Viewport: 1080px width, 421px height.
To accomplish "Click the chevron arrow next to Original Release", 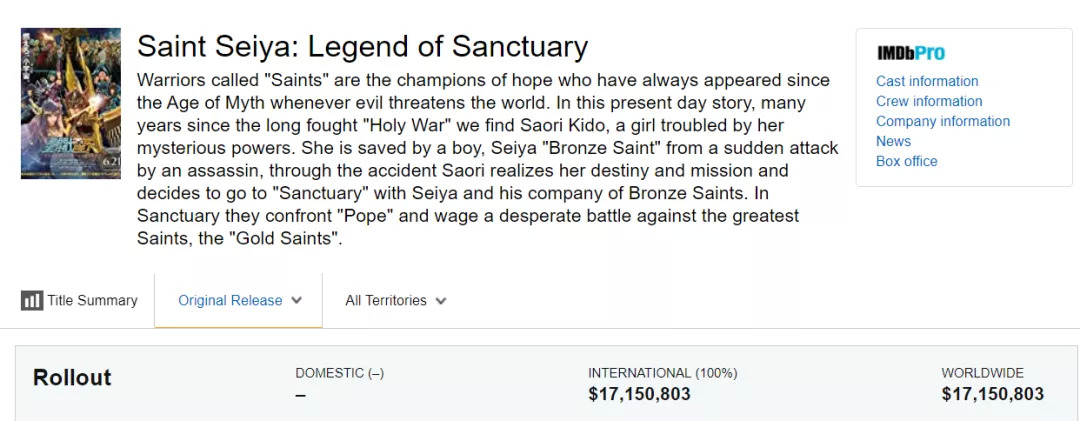I will (296, 300).
